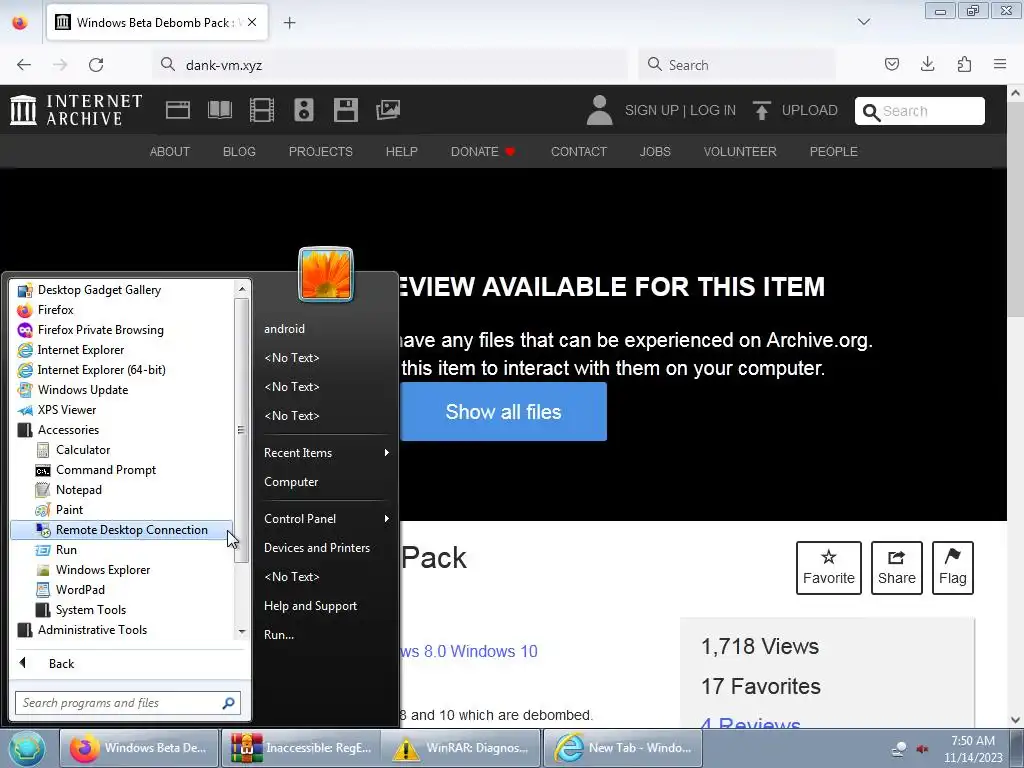
Task: Click the Internet Archive logo
Action: [x=76, y=110]
